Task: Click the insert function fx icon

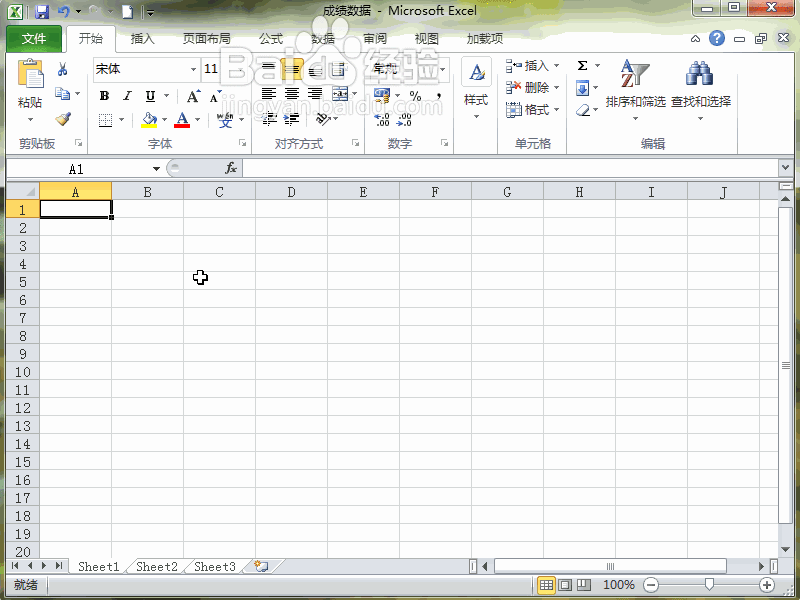Action: [231, 169]
